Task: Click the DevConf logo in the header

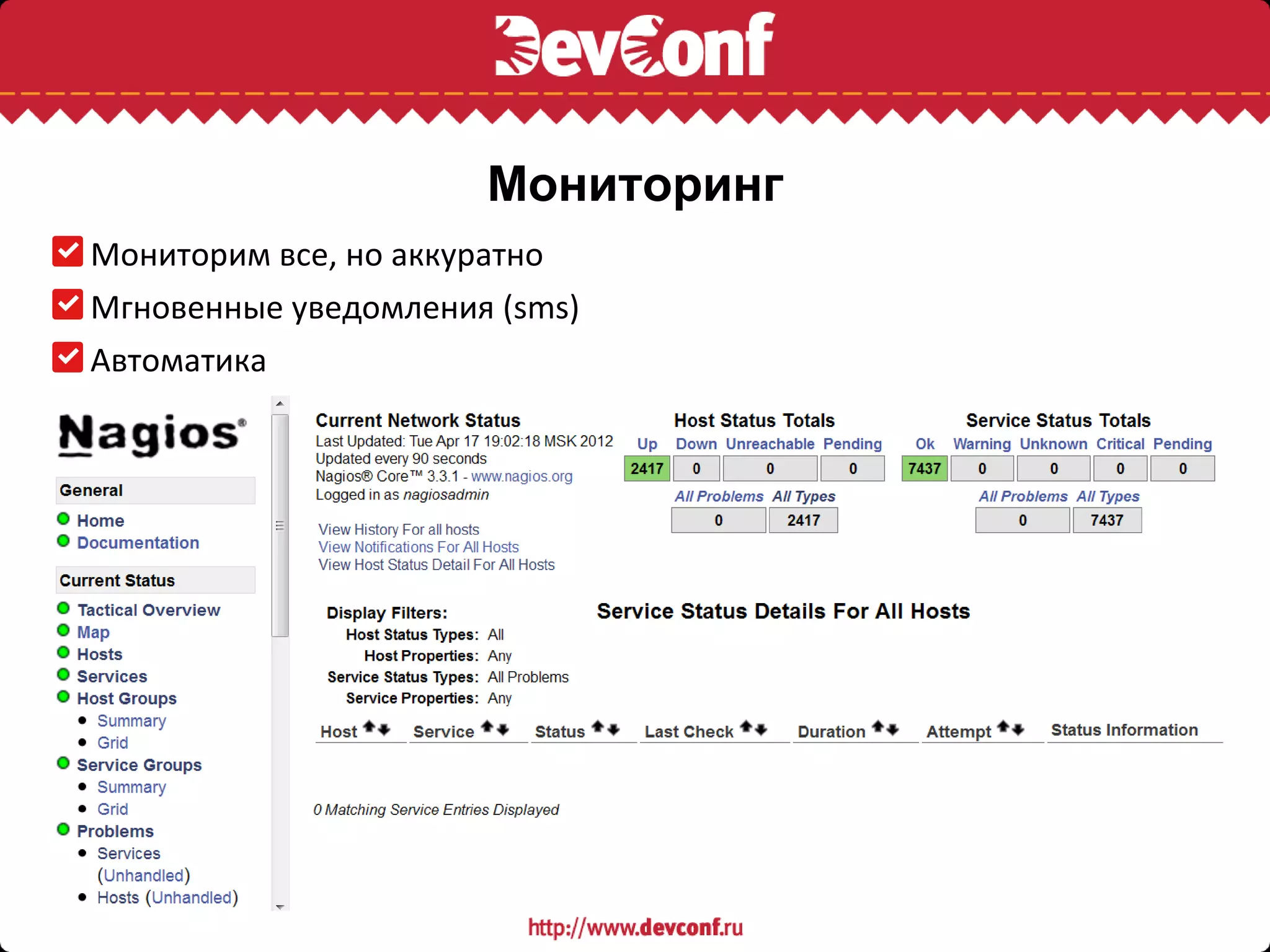Action: (635, 45)
